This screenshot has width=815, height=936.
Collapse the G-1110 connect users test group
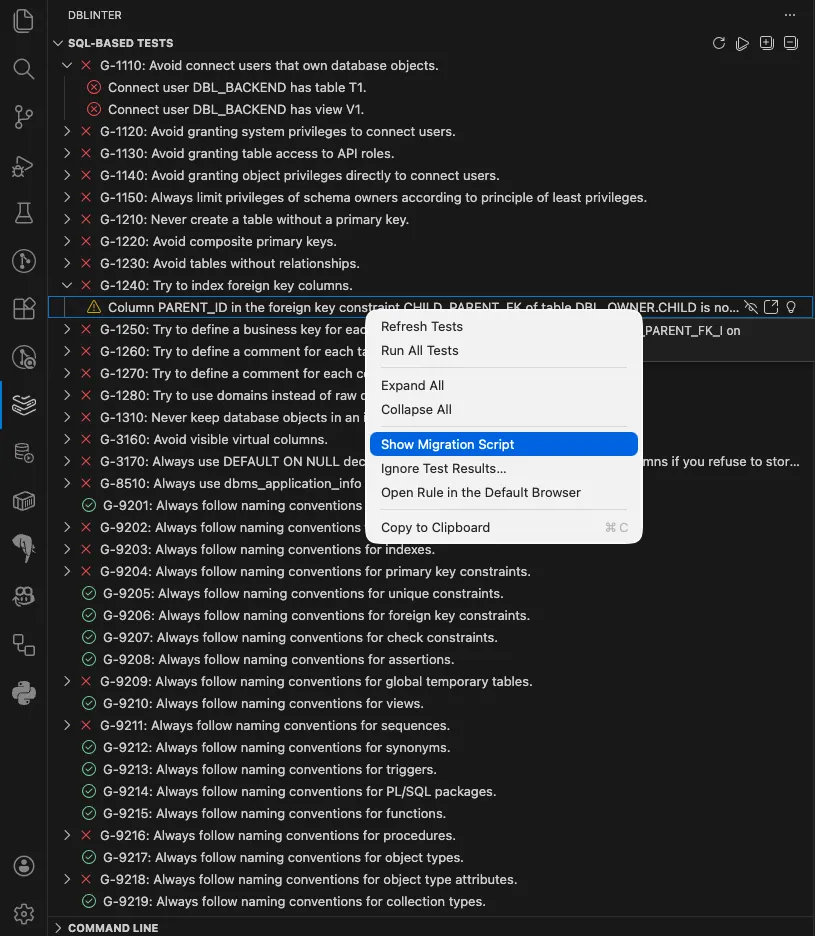click(x=67, y=65)
